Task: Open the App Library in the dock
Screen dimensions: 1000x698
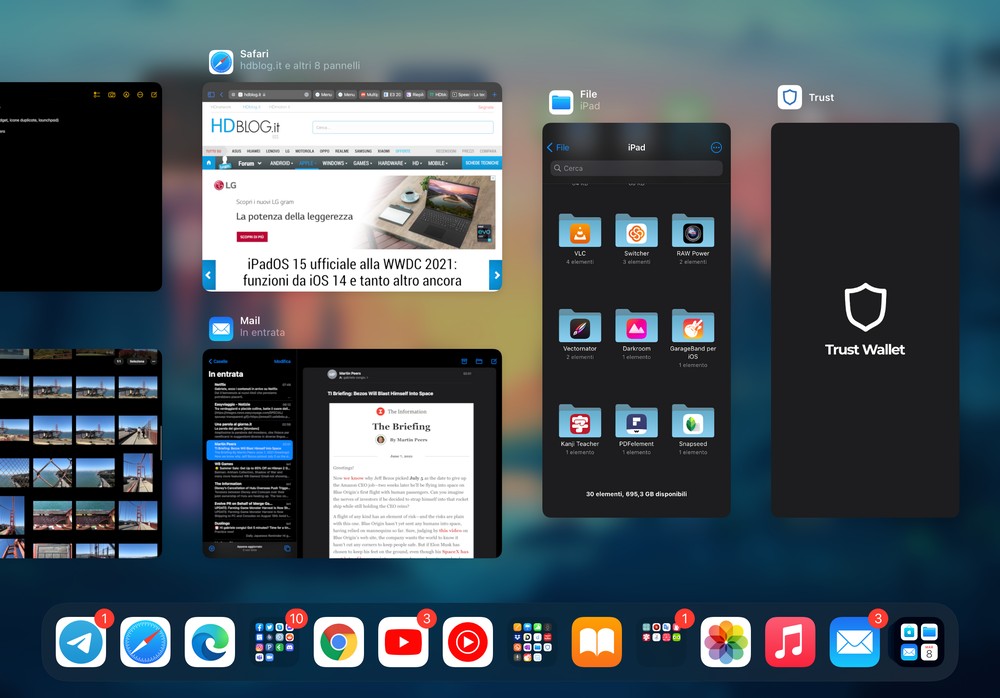Action: point(919,642)
